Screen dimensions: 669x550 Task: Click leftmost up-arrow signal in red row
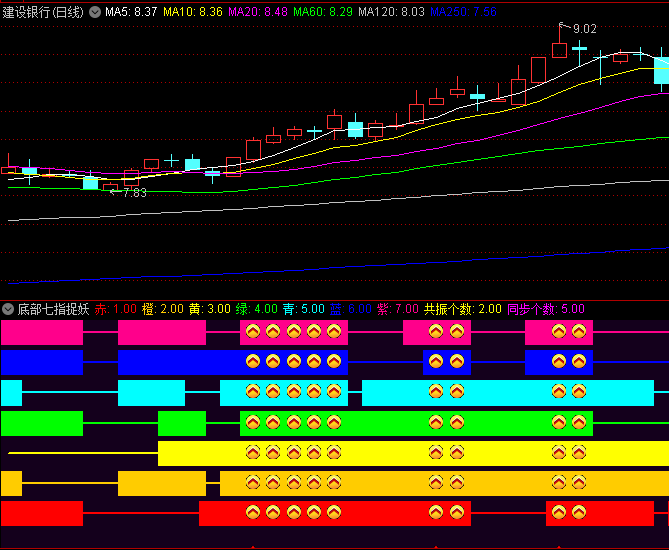(x=253, y=512)
